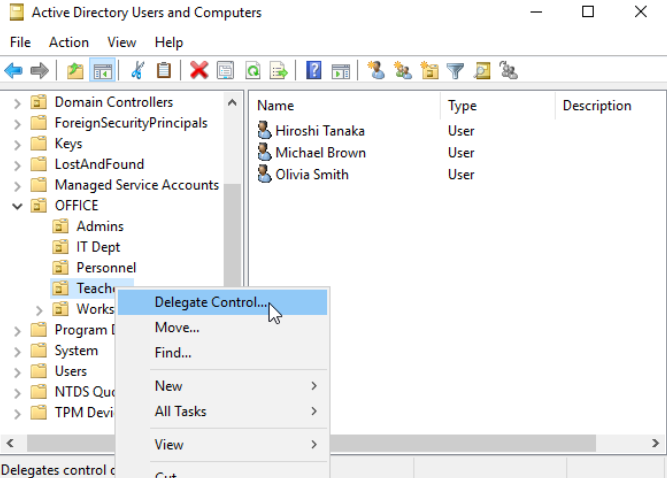Select the OFFICE OU label

click(x=77, y=206)
